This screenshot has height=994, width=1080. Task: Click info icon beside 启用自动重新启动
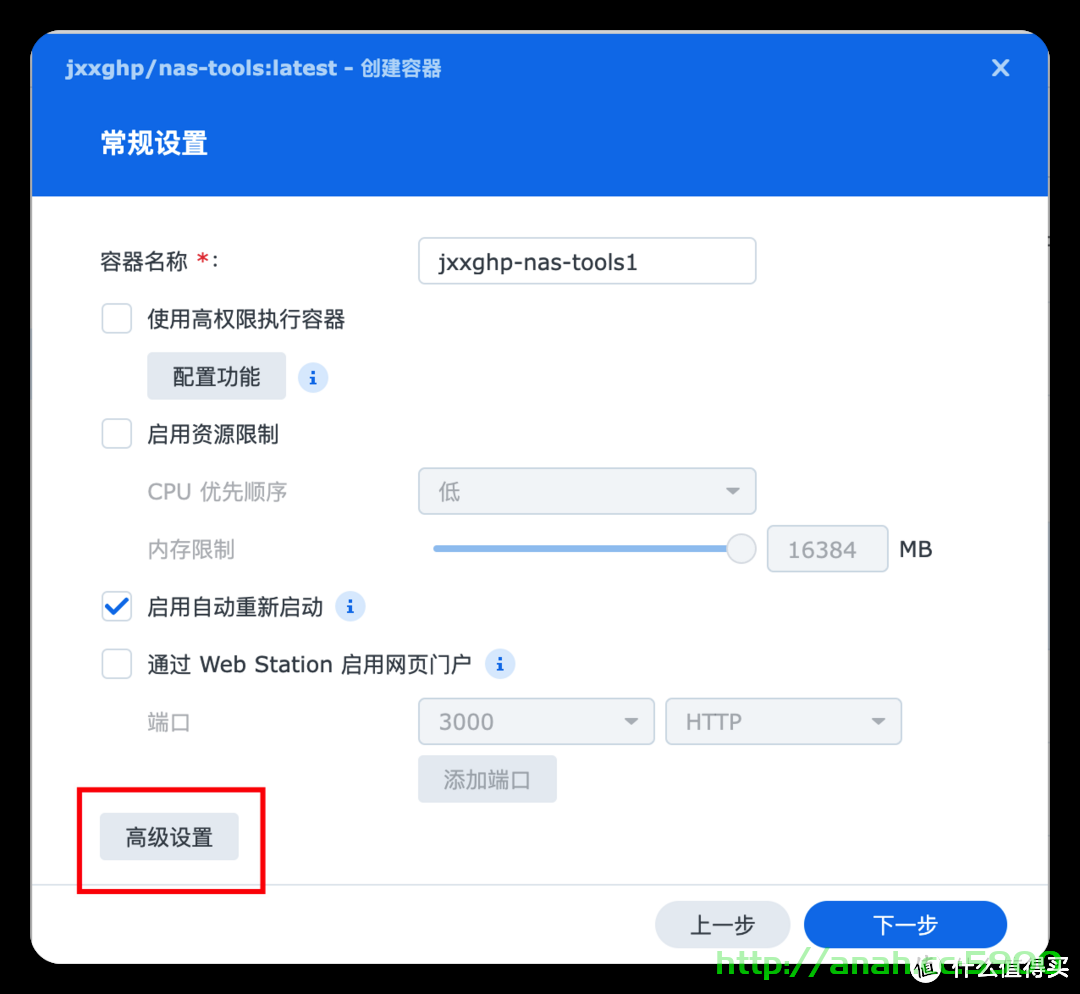click(x=350, y=607)
